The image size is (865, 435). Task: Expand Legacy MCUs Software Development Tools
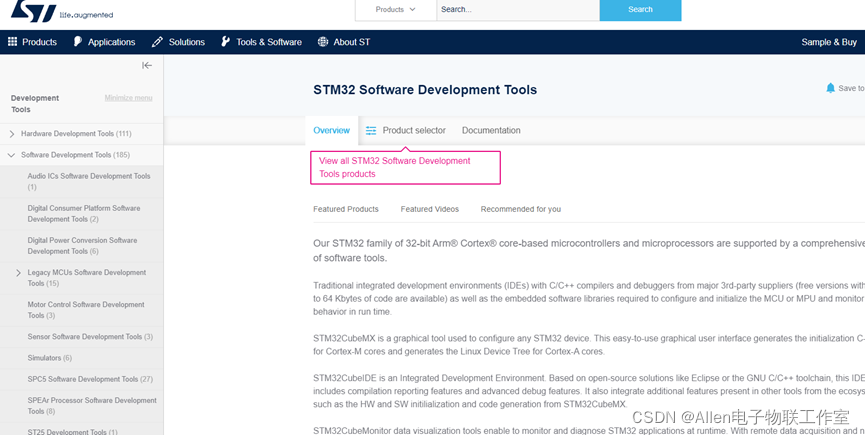pyautogui.click(x=18, y=273)
